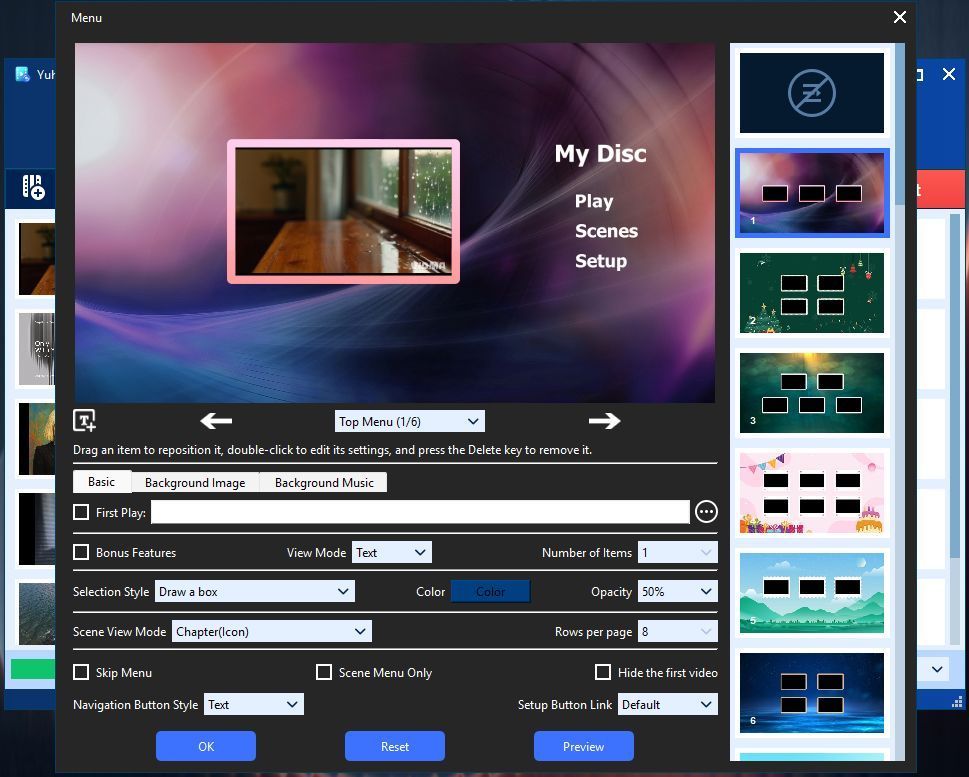Click the Preview button
969x777 pixels.
[583, 746]
